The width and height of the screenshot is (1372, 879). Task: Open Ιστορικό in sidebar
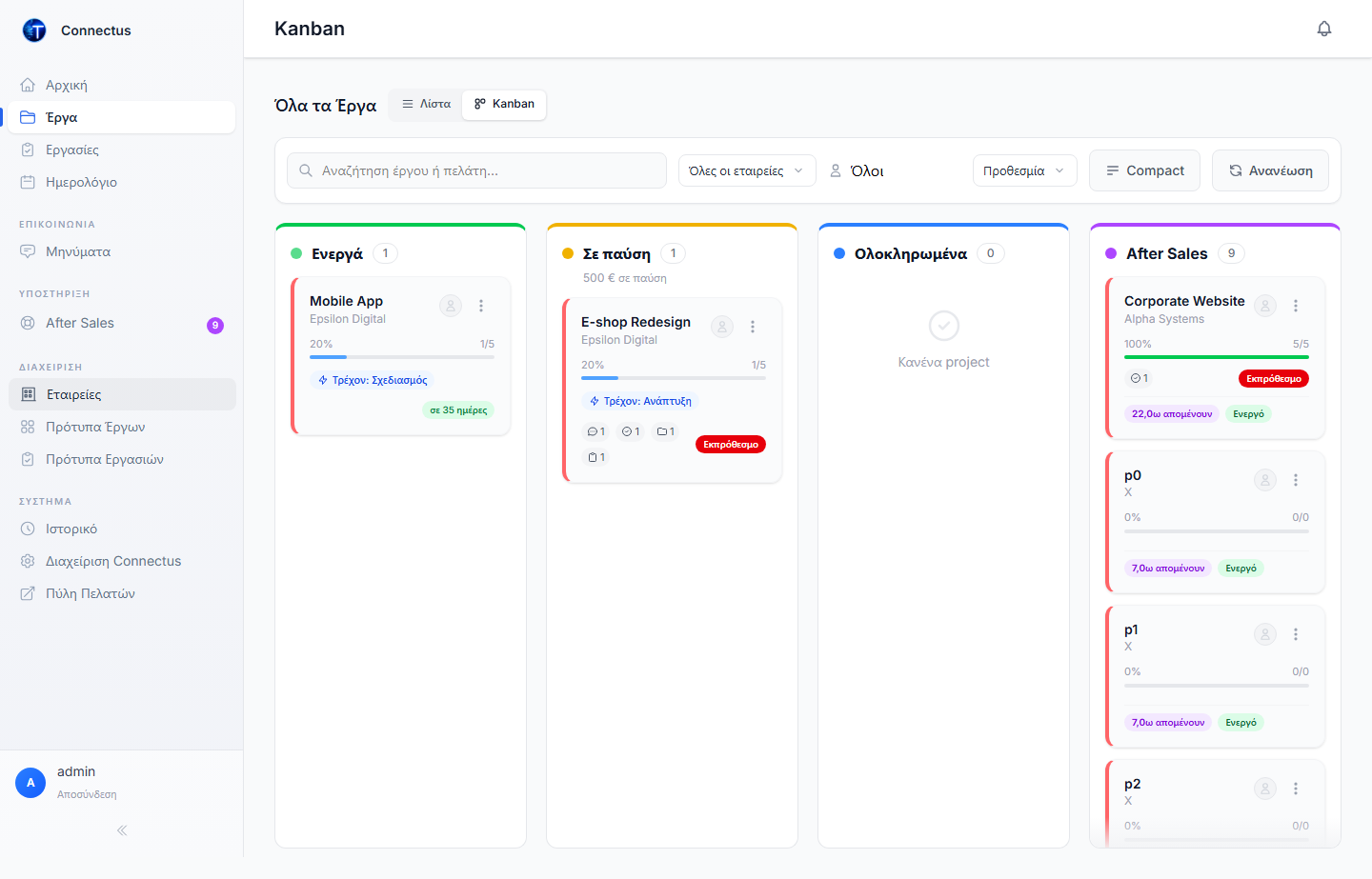pyautogui.click(x=122, y=529)
